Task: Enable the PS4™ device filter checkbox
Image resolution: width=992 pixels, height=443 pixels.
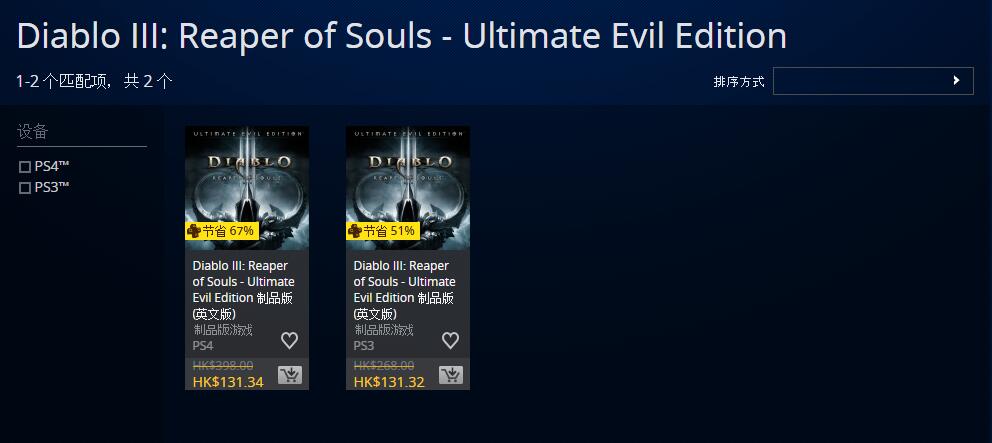Action: (x=25, y=167)
